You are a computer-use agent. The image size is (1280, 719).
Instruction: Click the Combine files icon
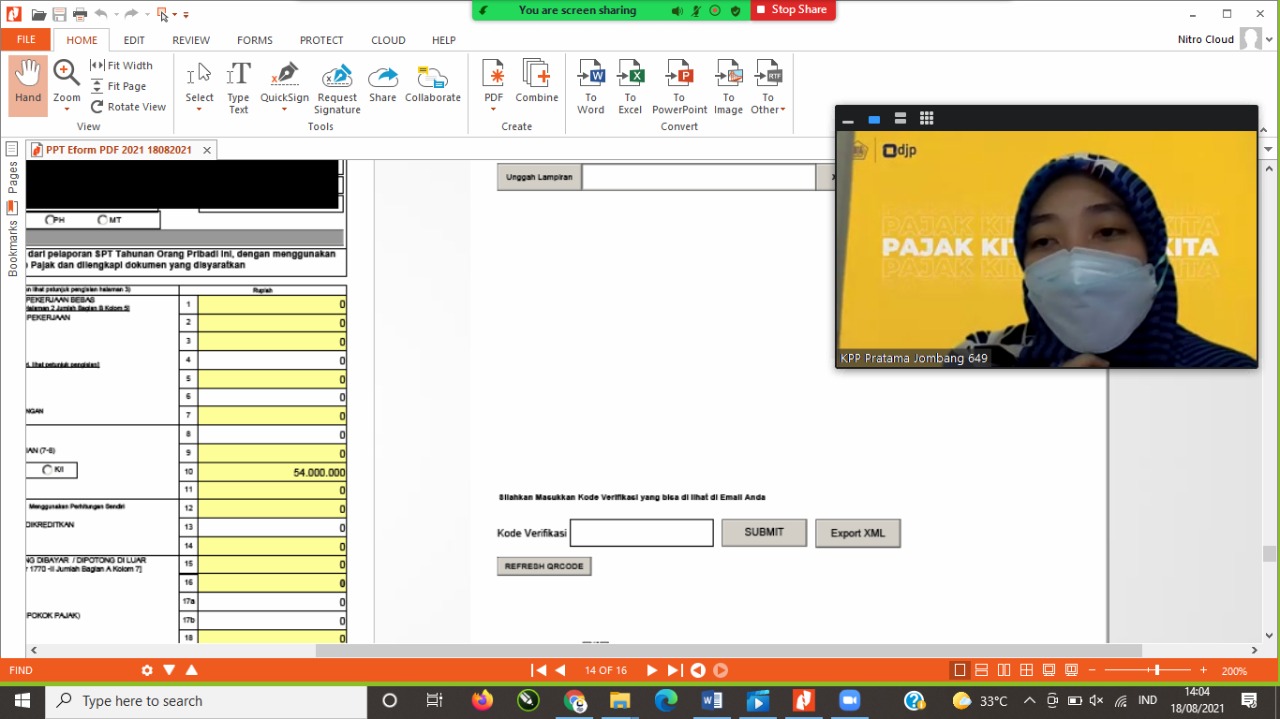536,77
